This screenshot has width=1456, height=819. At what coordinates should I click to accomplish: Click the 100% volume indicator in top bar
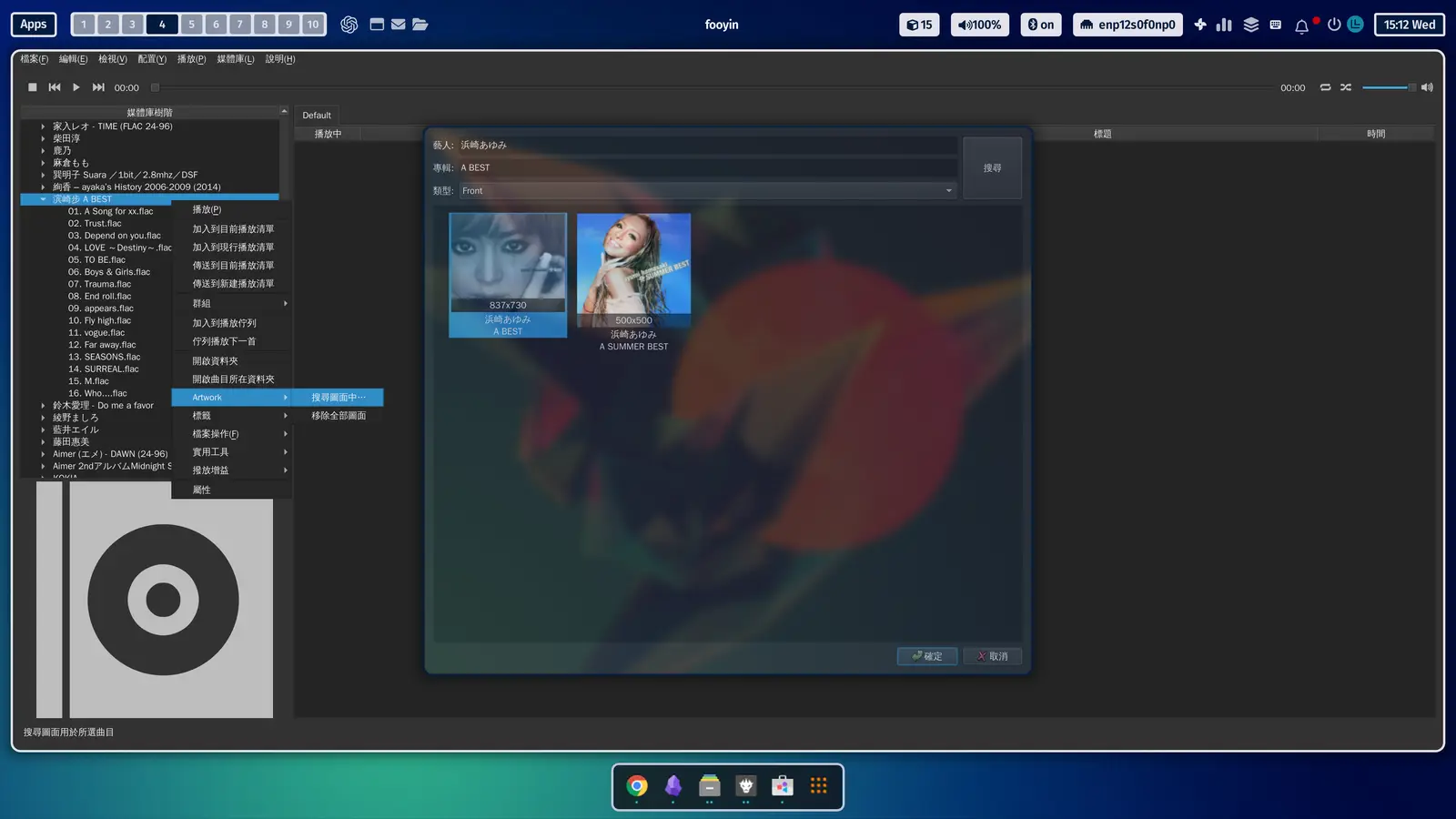980,25
